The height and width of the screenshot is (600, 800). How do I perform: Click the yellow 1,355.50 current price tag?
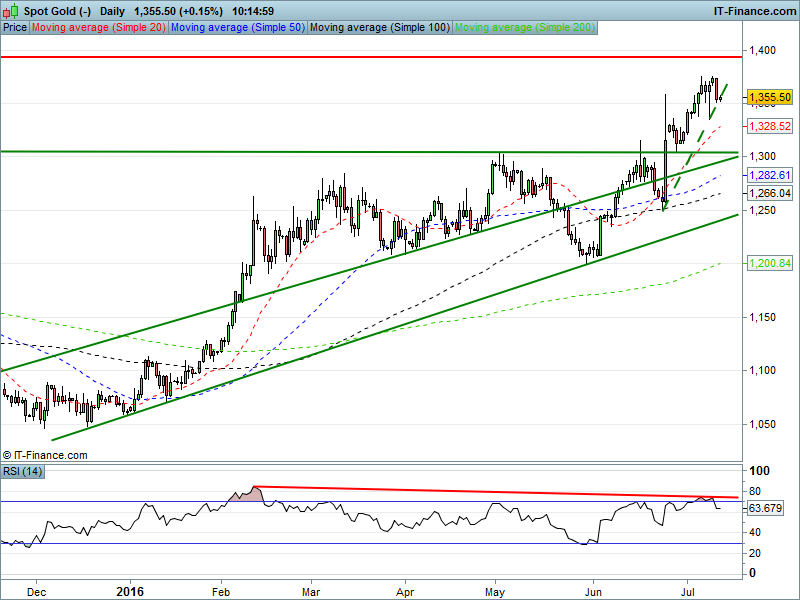[769, 97]
